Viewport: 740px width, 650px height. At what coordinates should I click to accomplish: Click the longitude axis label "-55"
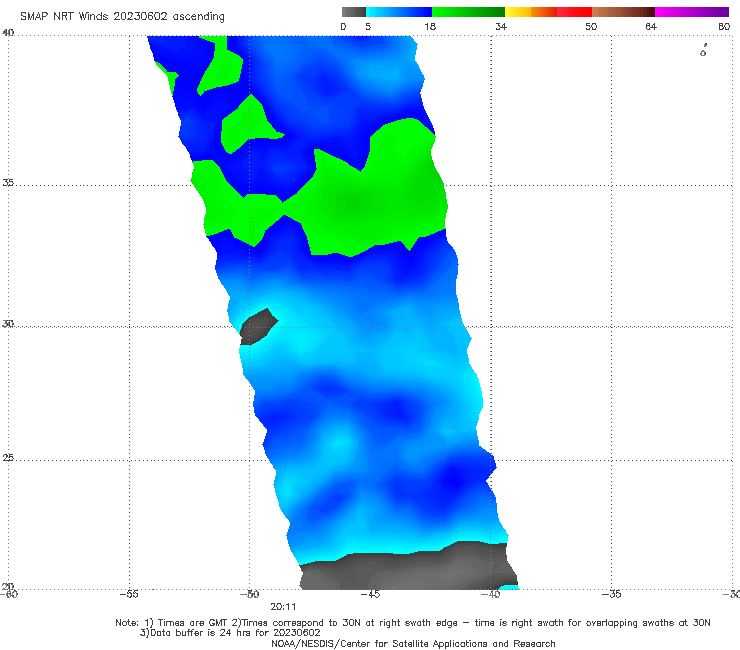coord(129,594)
